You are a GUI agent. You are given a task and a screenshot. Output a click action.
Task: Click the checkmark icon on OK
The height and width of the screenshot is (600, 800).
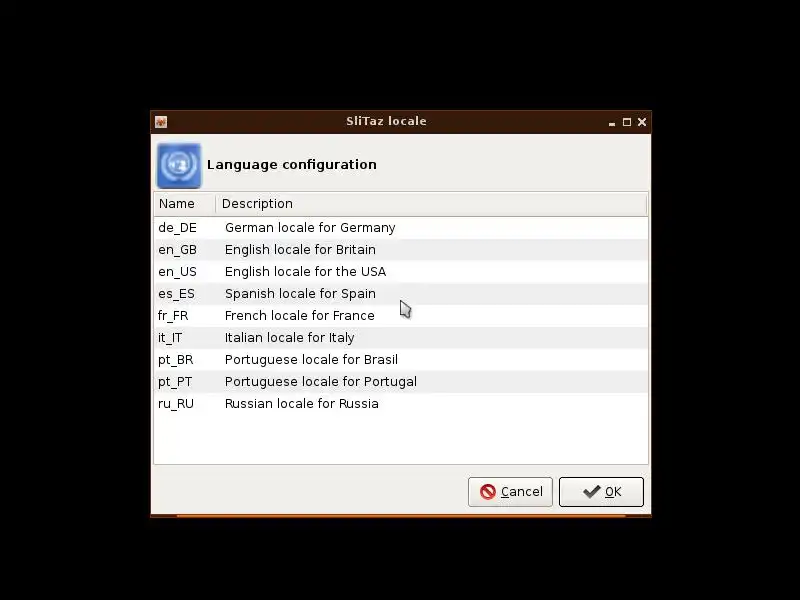pos(591,492)
